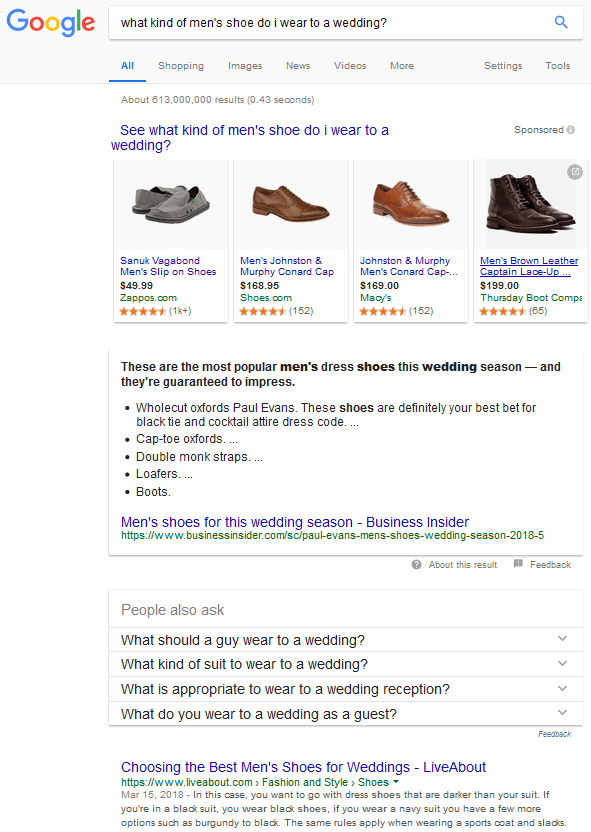Switch to the Images tab
The image size is (591, 832).
point(245,66)
